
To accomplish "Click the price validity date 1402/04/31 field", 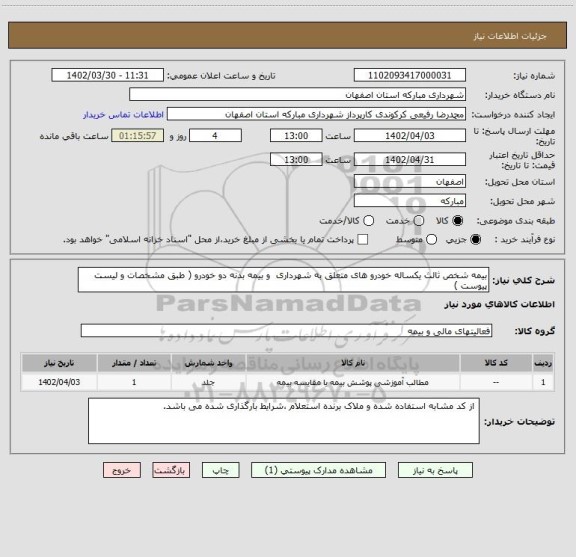I will pos(410,159).
